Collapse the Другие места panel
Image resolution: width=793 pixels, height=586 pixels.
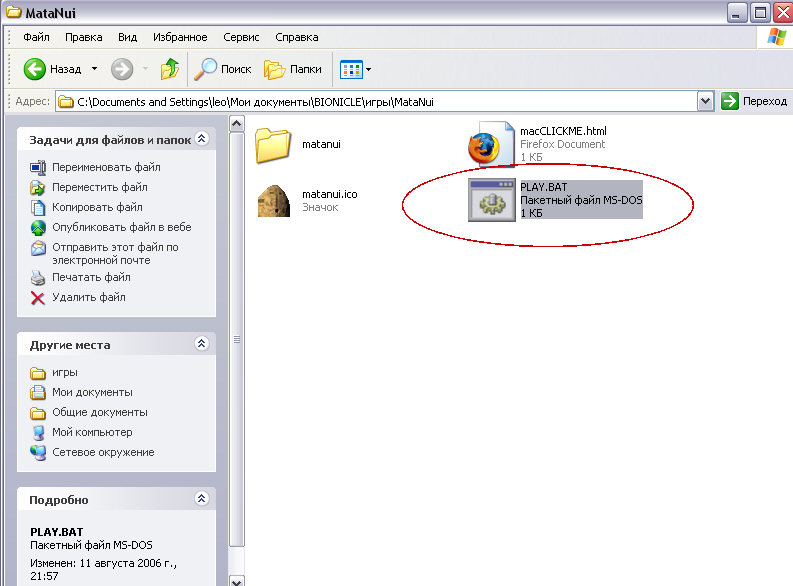(201, 344)
